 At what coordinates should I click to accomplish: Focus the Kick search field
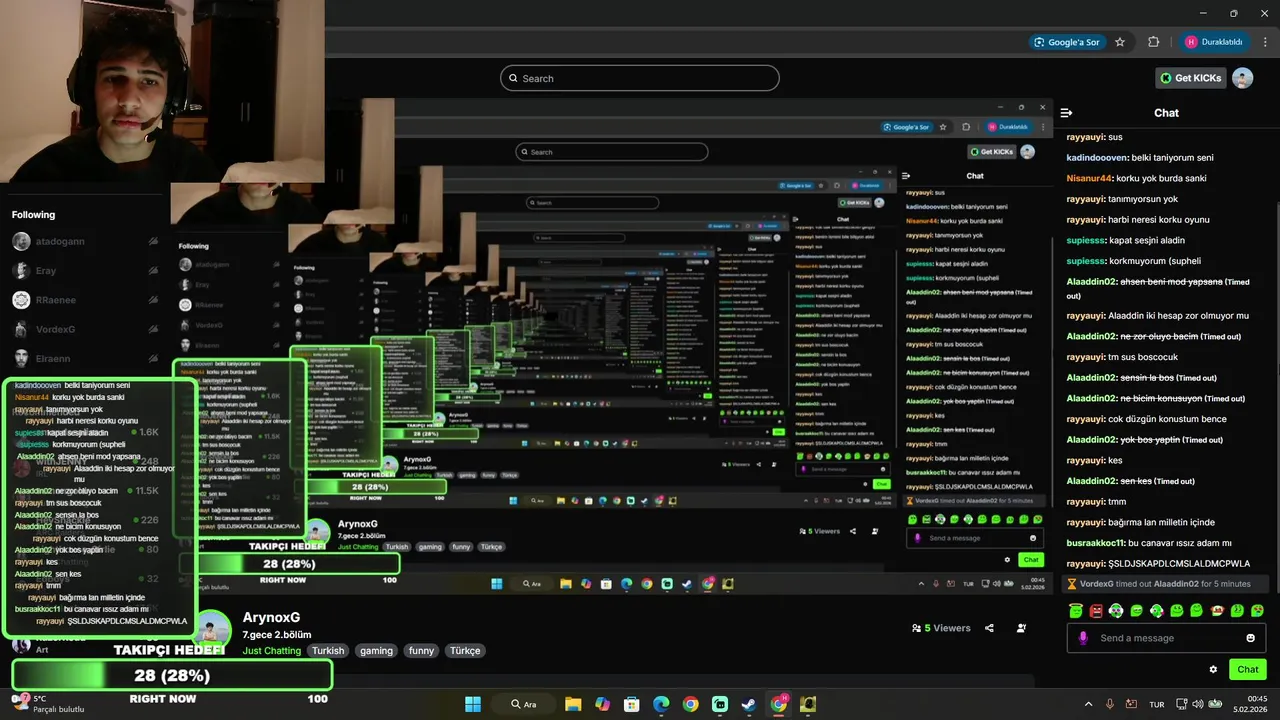tap(640, 78)
